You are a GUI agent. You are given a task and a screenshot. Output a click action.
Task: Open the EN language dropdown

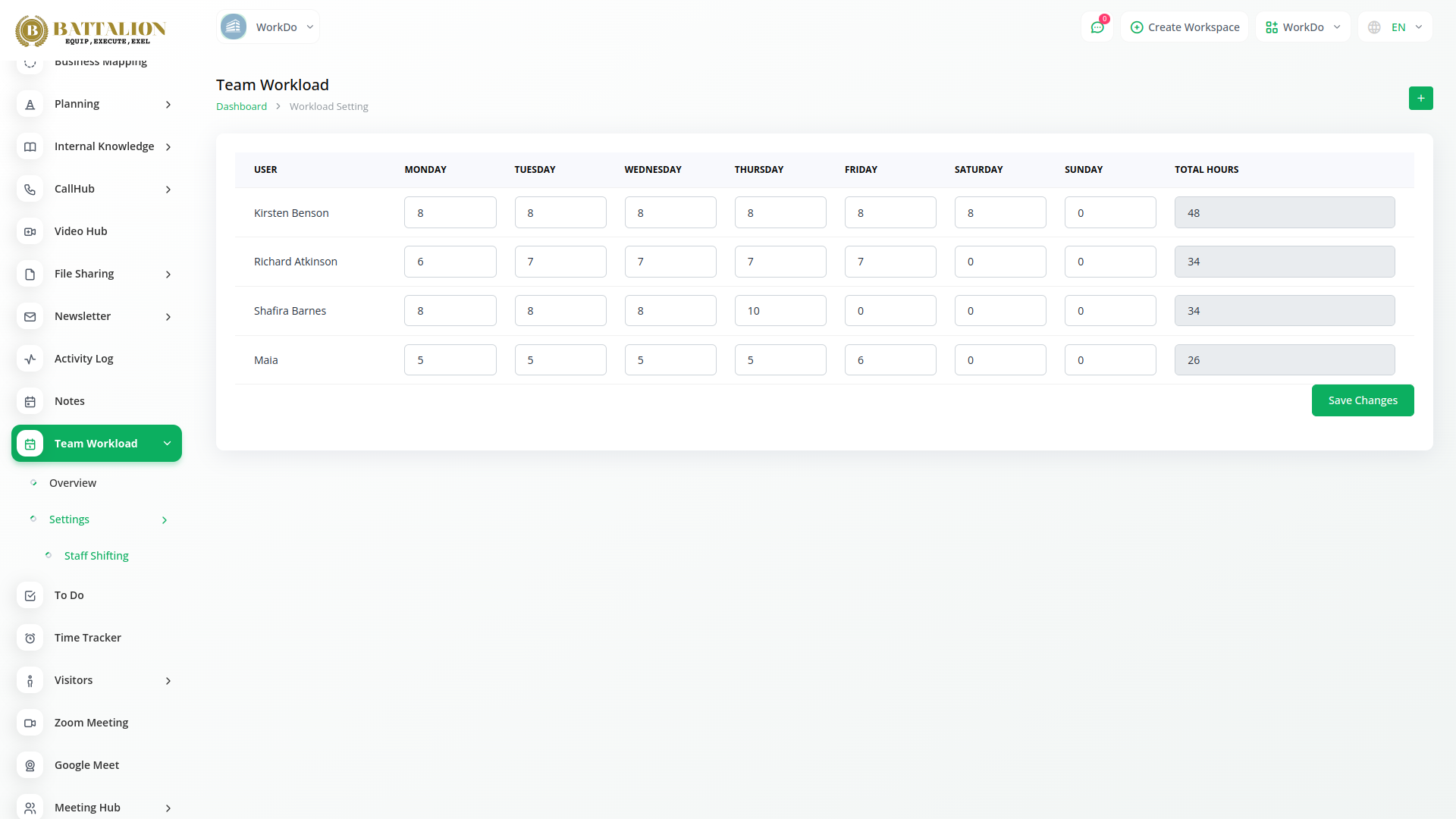click(x=1395, y=27)
